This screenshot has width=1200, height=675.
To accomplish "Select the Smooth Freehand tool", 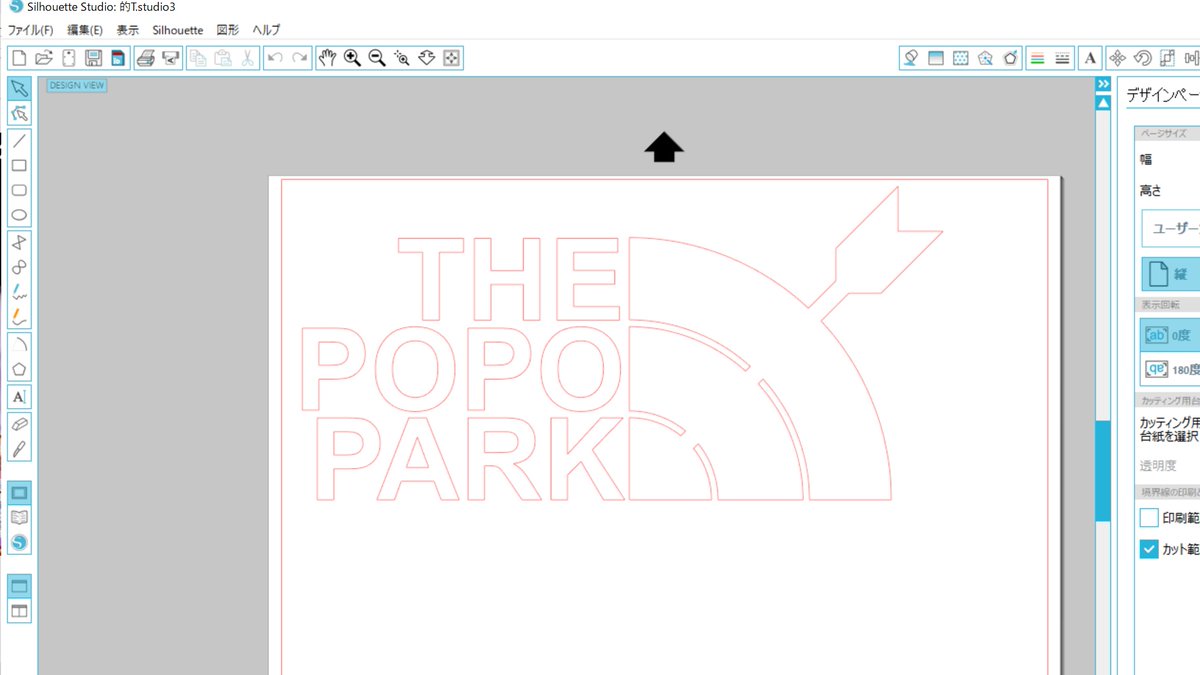I will pos(19,318).
